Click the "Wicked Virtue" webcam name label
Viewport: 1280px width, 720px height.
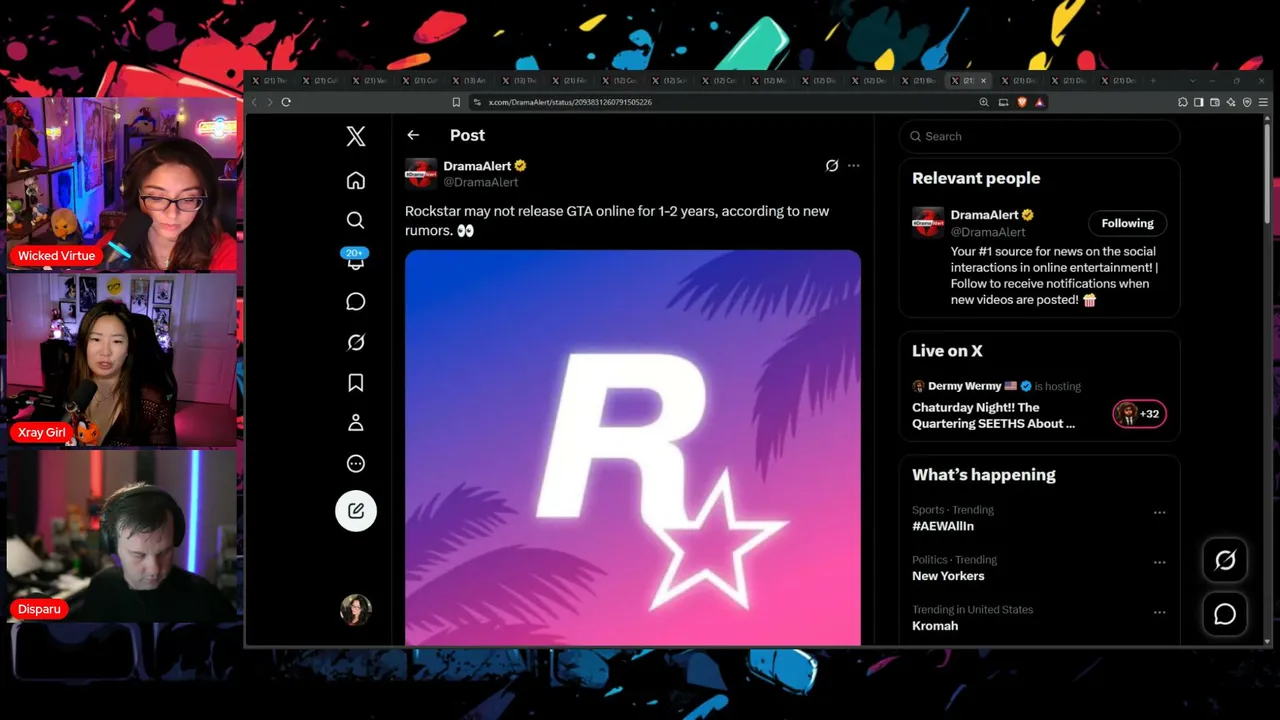click(57, 256)
